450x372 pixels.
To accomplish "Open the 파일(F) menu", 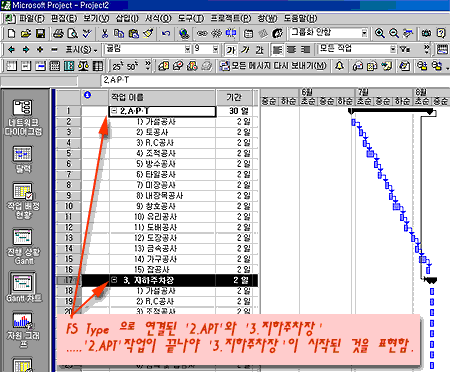I will click(32, 18).
